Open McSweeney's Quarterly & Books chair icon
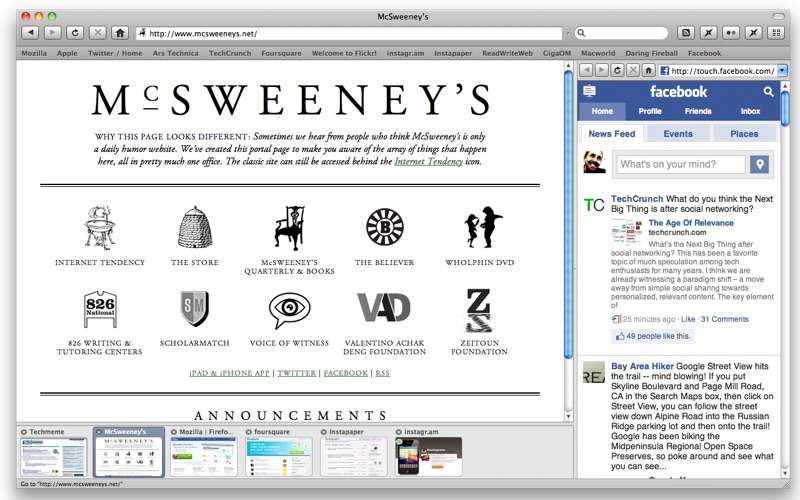800x500 pixels. click(289, 228)
